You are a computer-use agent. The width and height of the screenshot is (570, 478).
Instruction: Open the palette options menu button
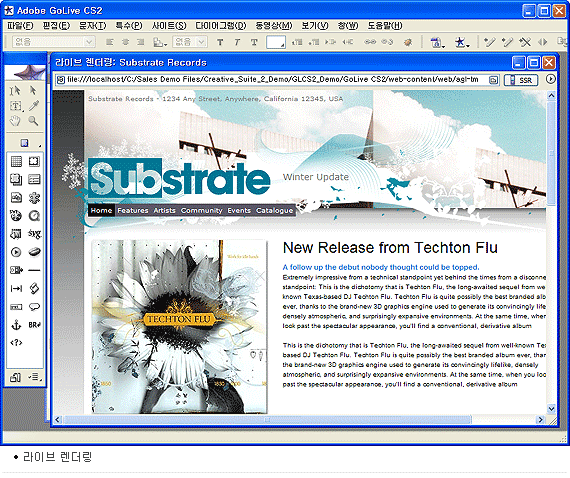tap(35, 377)
